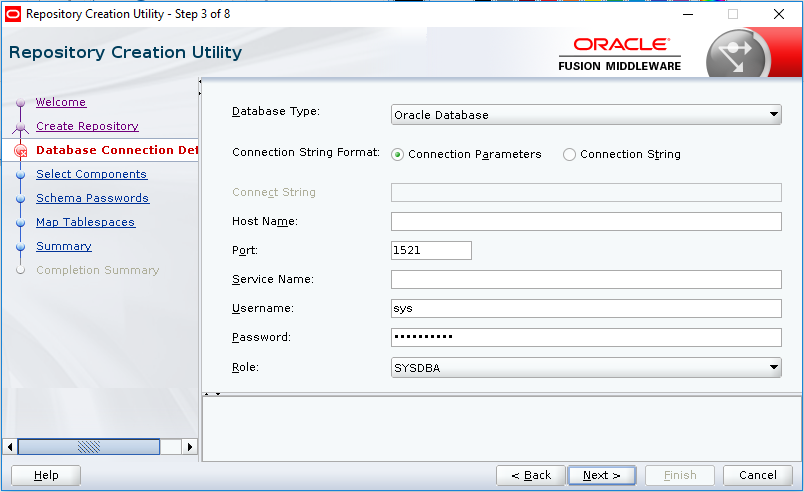
Task: Click the left scroll arrow in navigation pane
Action: (x=10, y=446)
